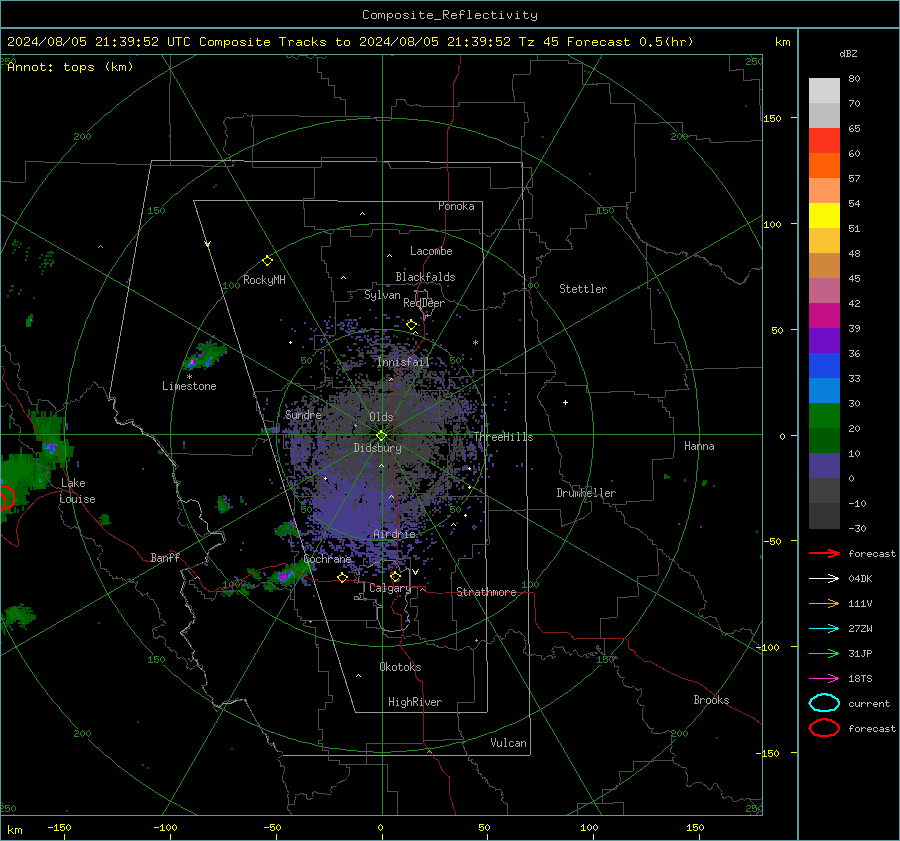The width and height of the screenshot is (900, 841).
Task: Click the dBZ legend heading
Action: (848, 53)
